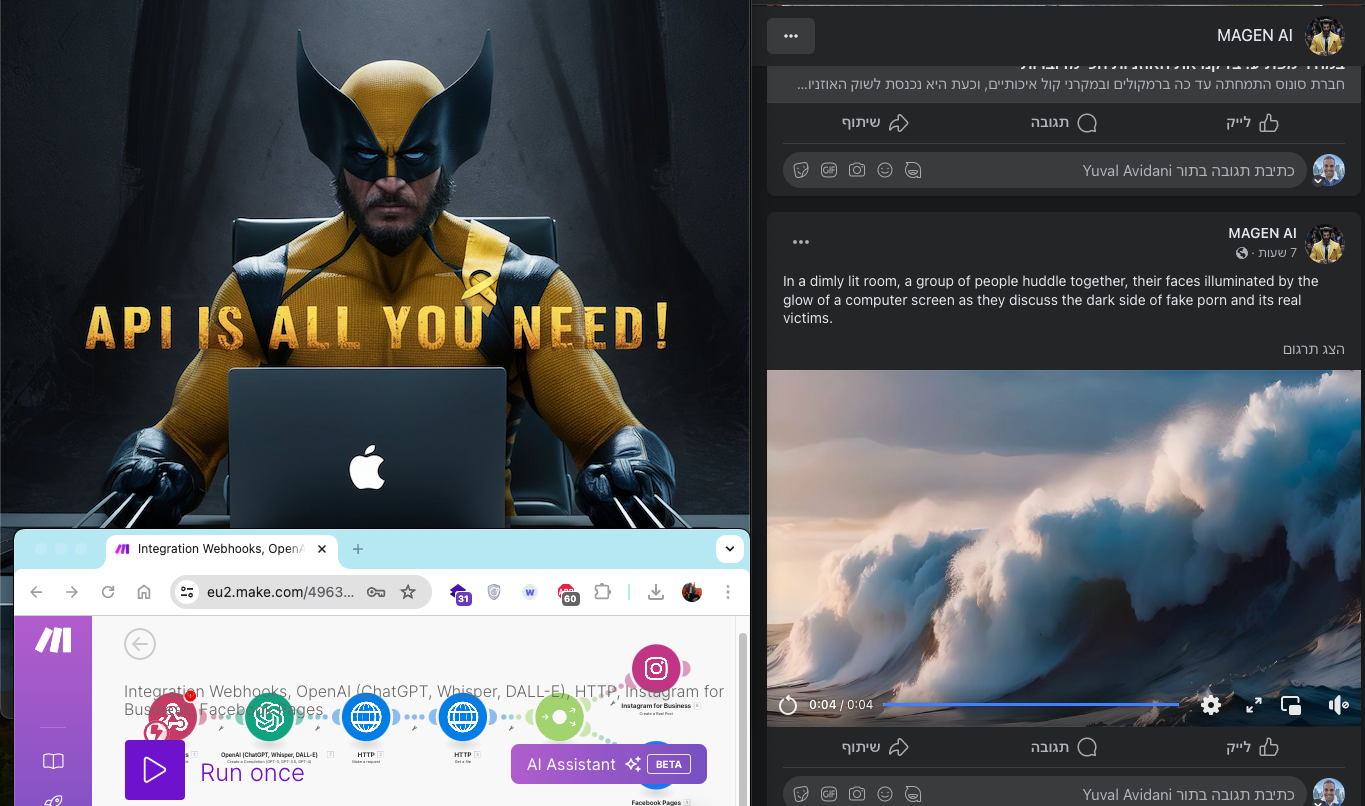The image size is (1365, 806).
Task: Click the shield extension icon in Chrome
Action: coord(494,592)
